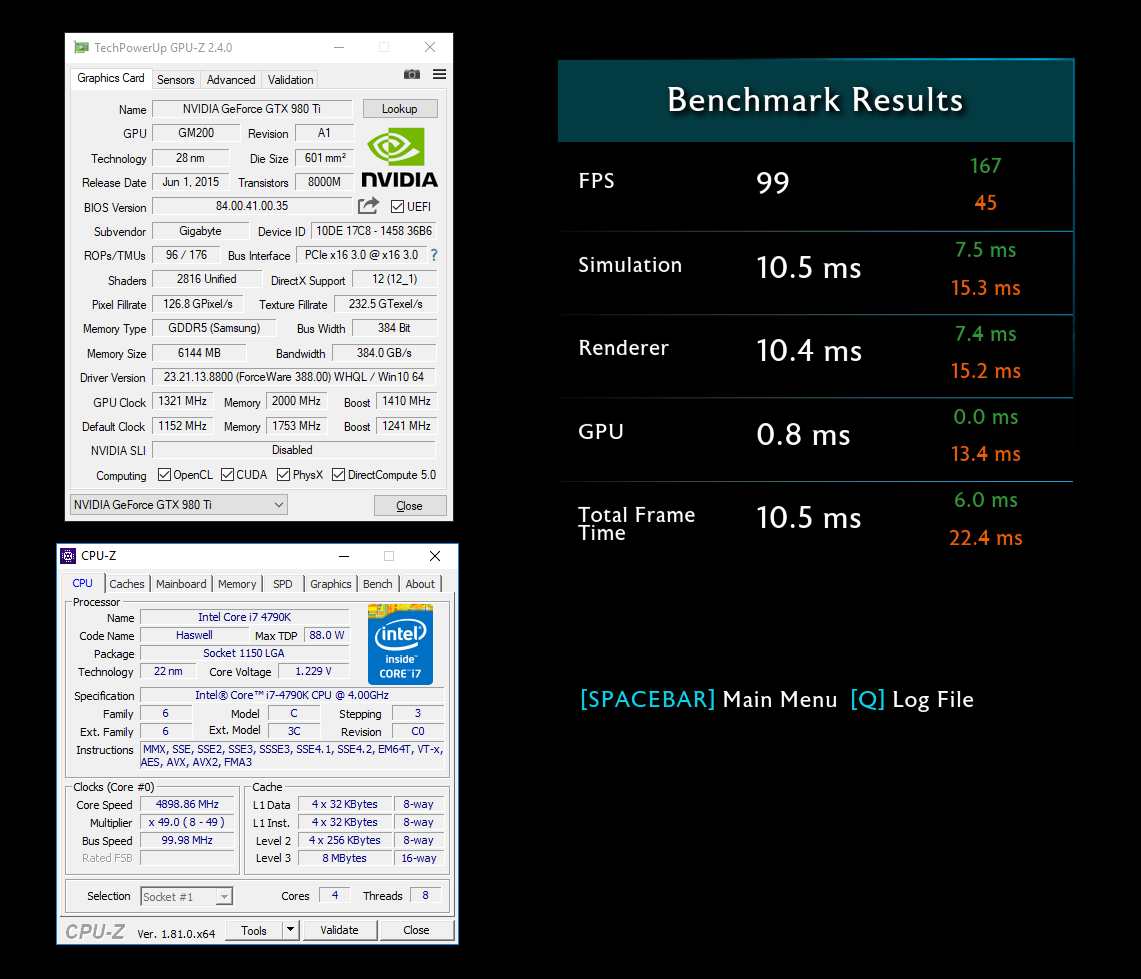This screenshot has width=1141, height=979.
Task: Click the GPU Clock value 1321 MHz
Action: click(x=182, y=401)
